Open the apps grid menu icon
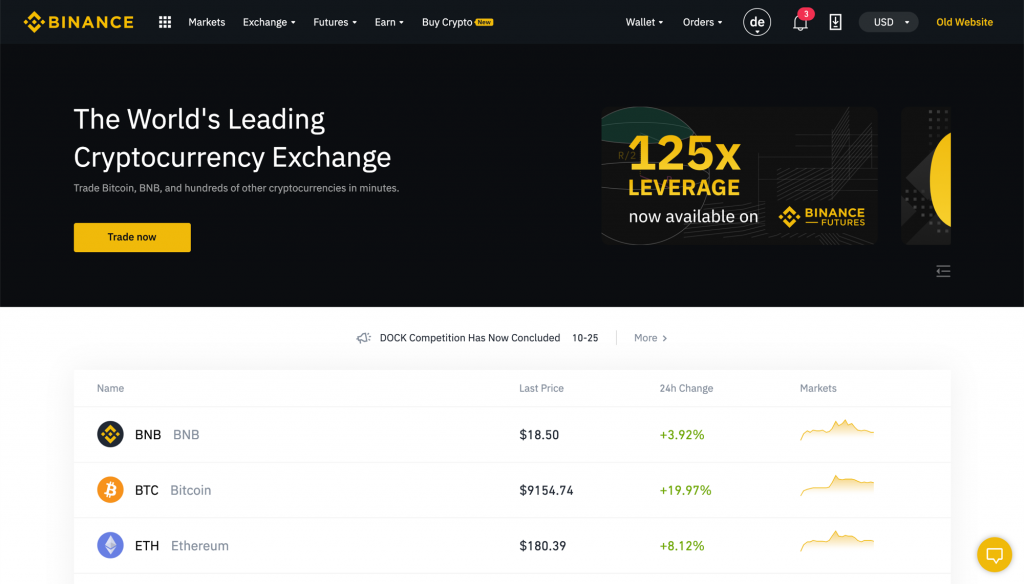The height and width of the screenshot is (584, 1024). point(165,22)
